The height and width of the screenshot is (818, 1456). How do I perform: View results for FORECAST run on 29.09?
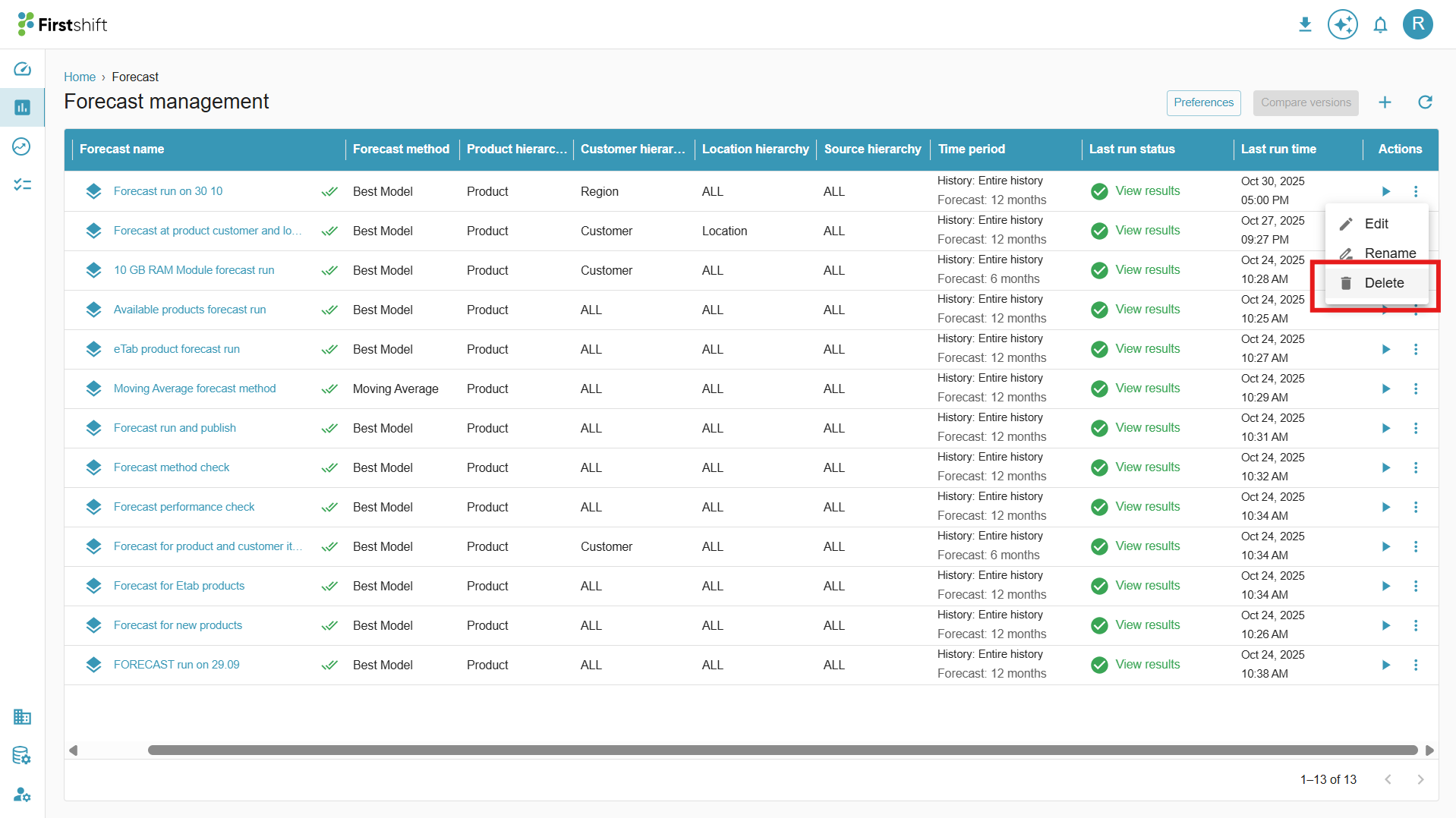pos(1147,665)
